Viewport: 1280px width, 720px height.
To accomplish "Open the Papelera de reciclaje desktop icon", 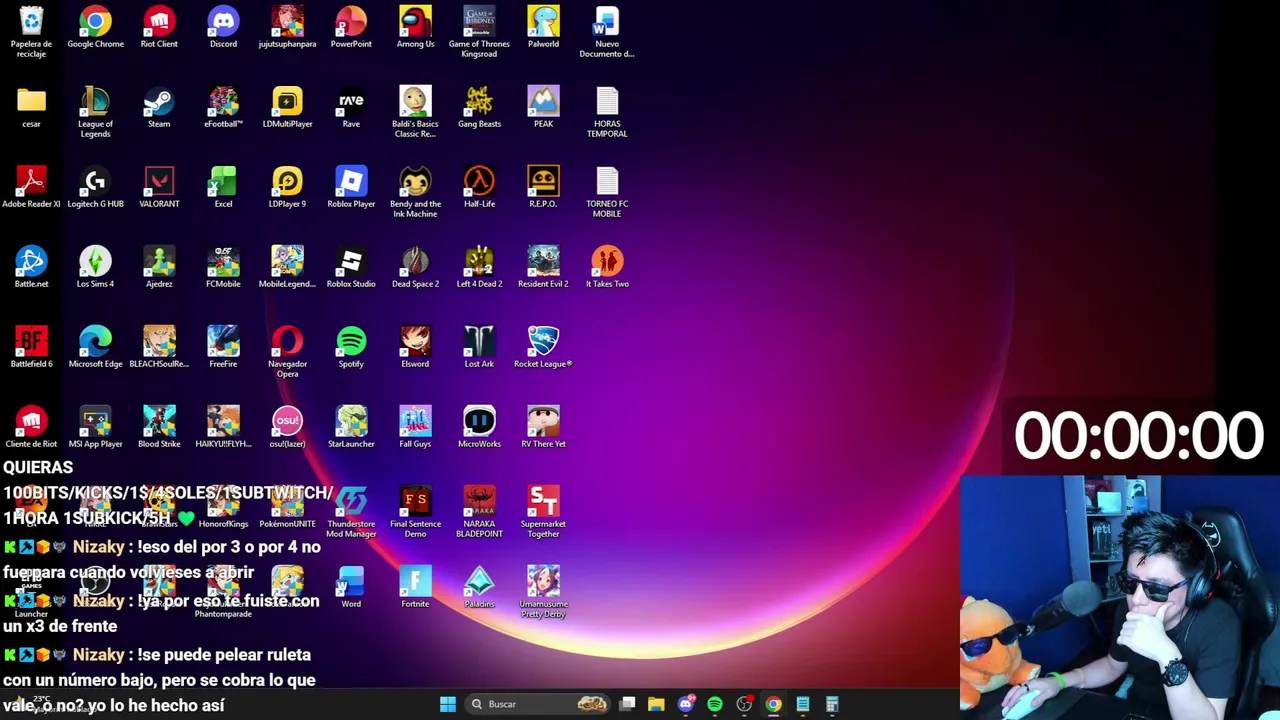I will pos(31,32).
